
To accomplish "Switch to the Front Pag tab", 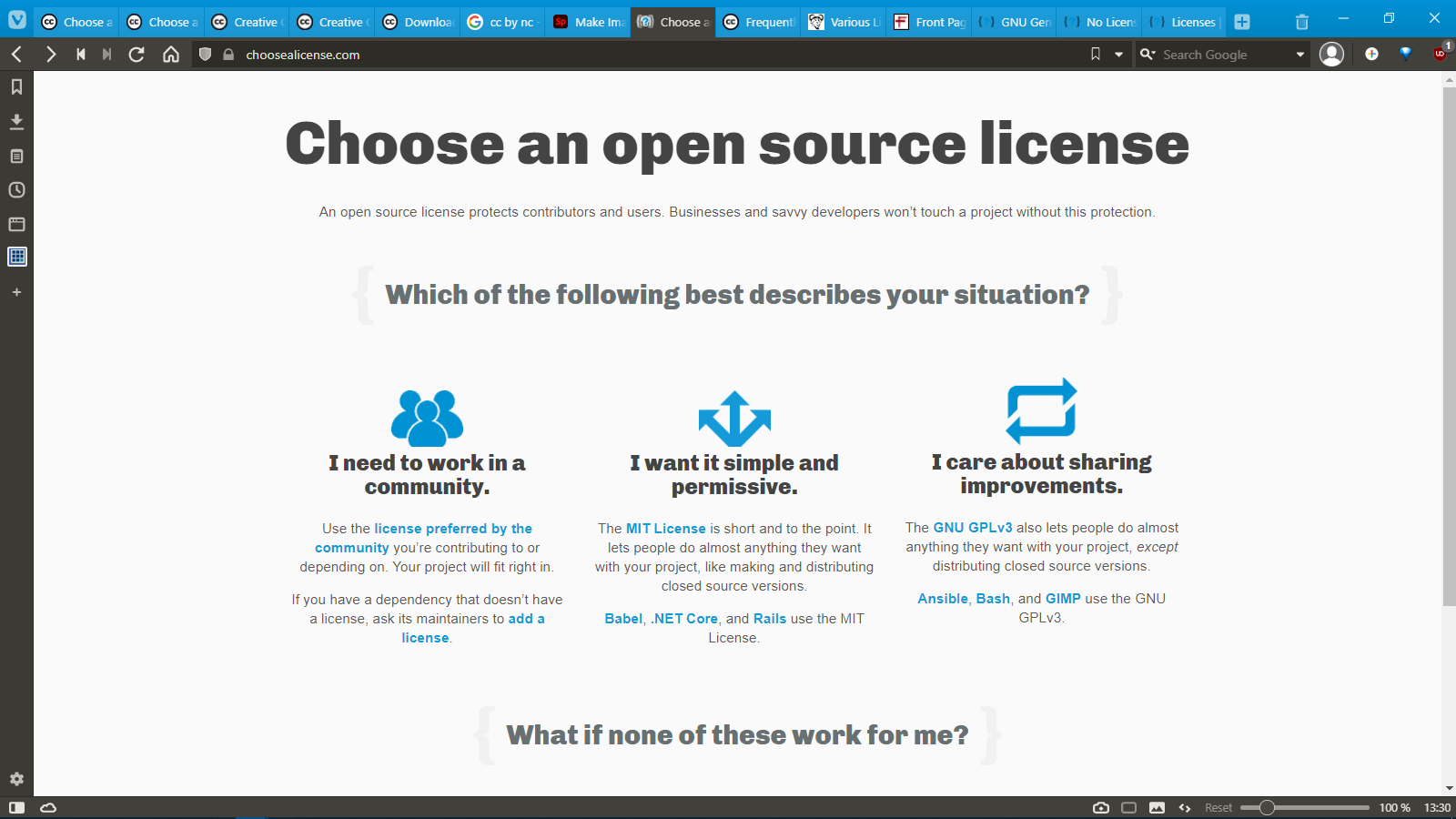I will tap(928, 22).
